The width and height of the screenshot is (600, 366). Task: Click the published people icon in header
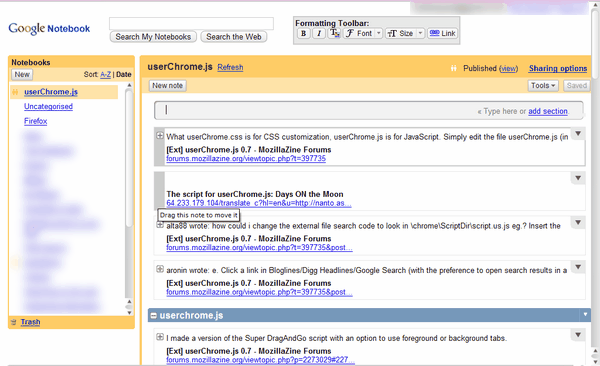tap(453, 69)
